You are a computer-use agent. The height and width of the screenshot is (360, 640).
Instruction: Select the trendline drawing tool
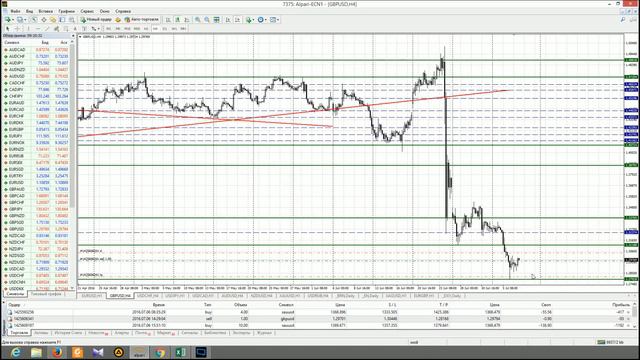point(47,29)
